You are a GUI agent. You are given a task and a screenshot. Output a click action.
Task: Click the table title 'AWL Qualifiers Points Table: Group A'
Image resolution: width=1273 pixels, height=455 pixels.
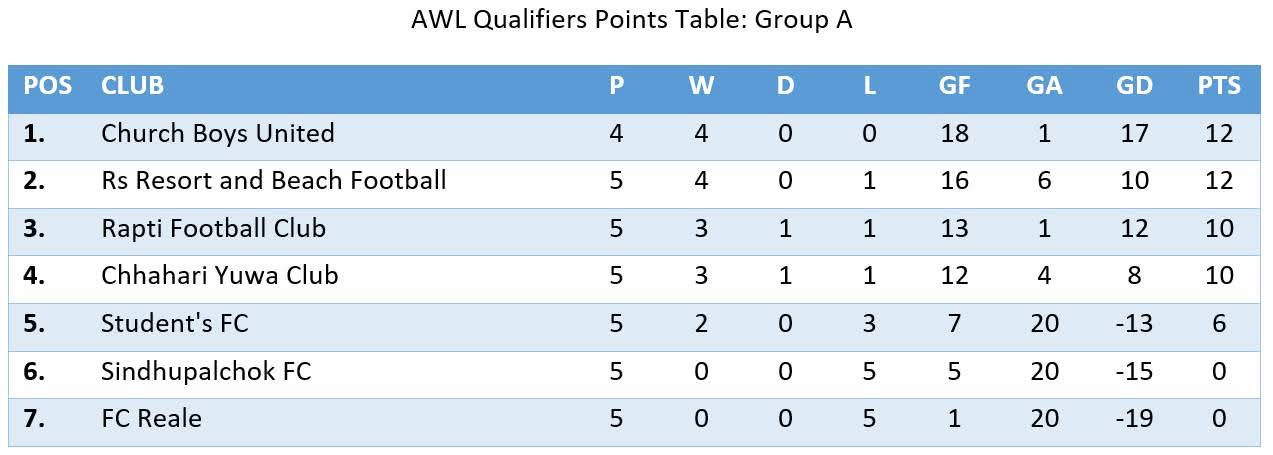(x=631, y=21)
